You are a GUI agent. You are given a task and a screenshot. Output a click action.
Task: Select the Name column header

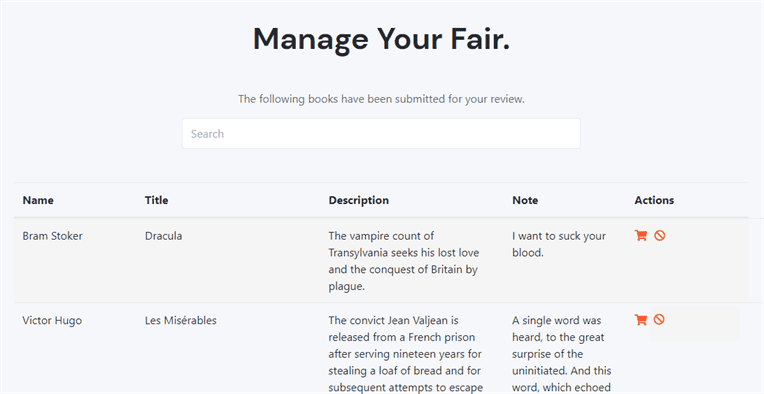click(38, 200)
